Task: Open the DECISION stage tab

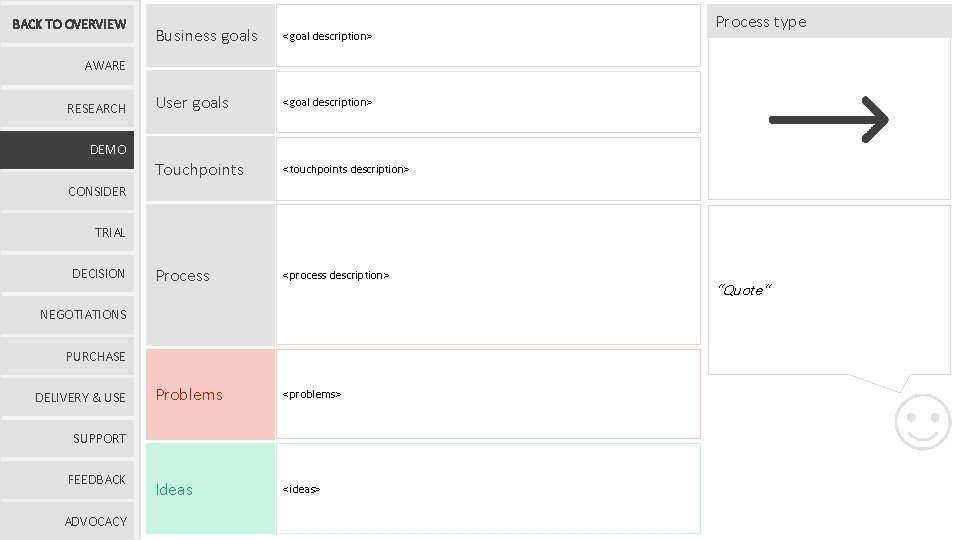Action: pos(68,273)
